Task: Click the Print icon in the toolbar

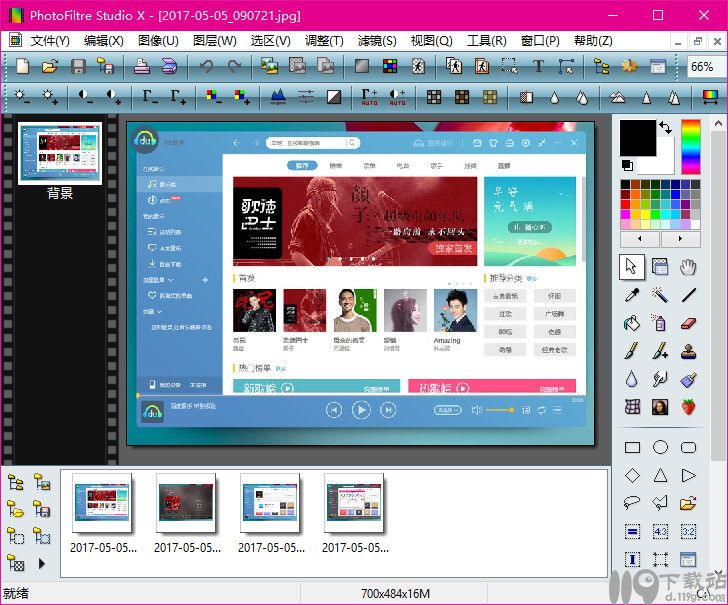Action: click(142, 66)
